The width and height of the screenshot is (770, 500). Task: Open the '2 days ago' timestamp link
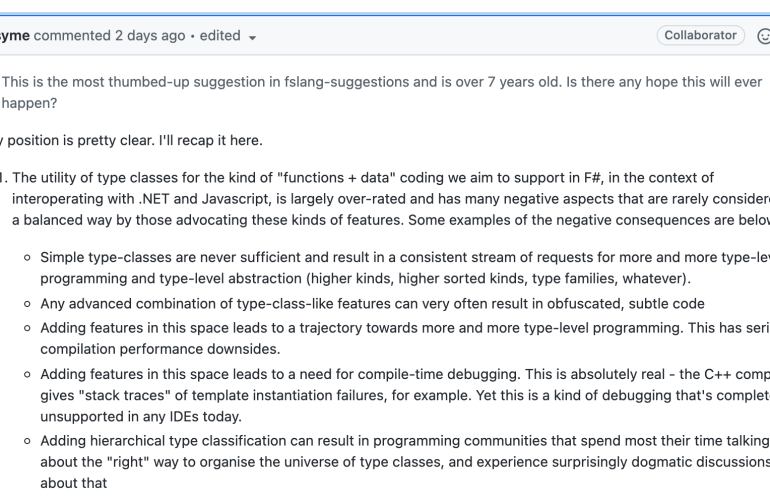[x=154, y=36]
